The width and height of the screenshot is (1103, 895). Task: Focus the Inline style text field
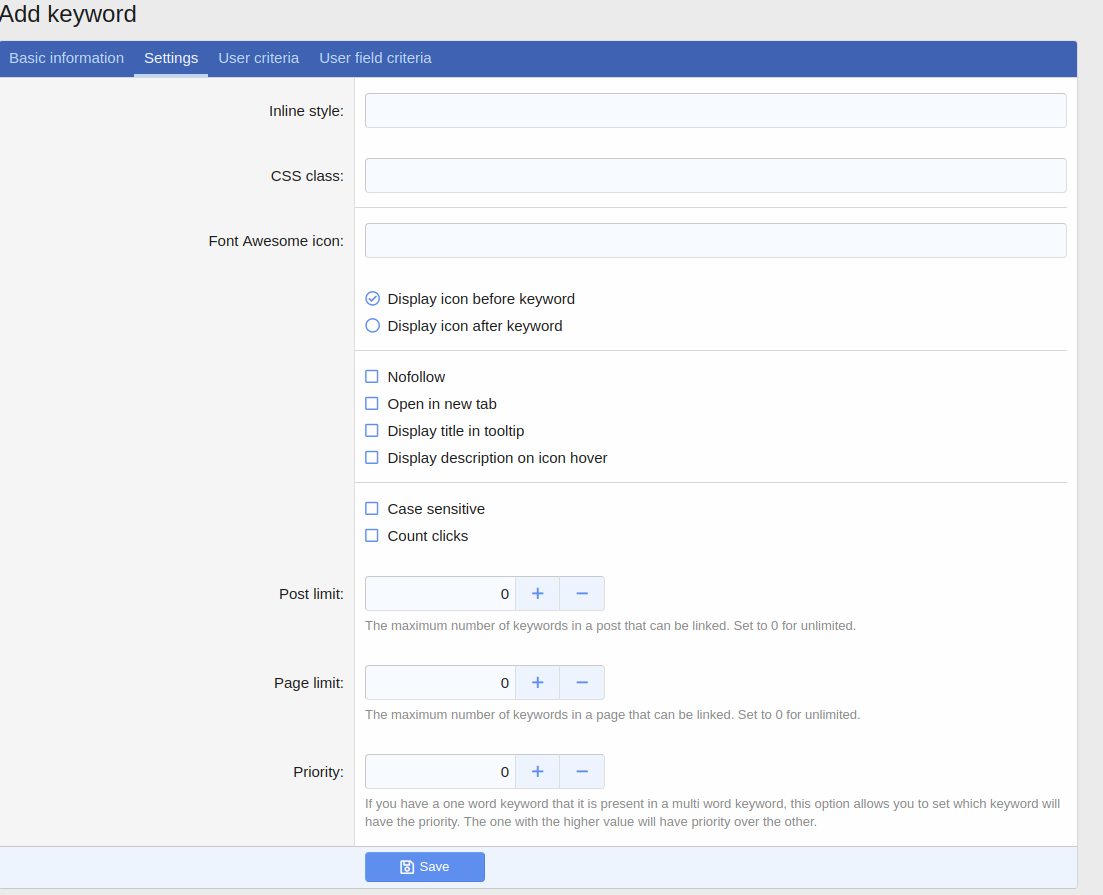click(x=715, y=111)
